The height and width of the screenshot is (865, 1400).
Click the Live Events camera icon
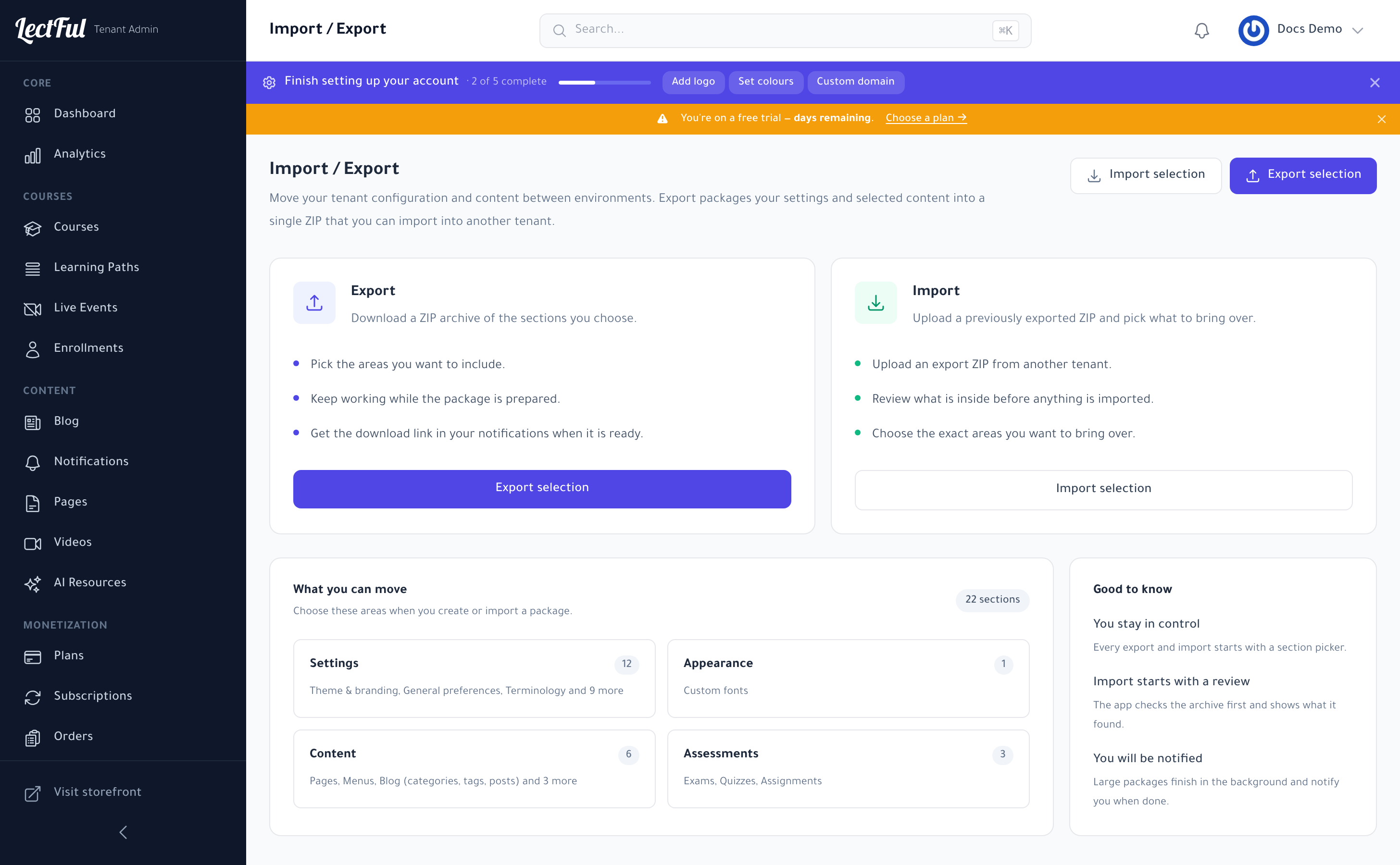[x=33, y=309]
